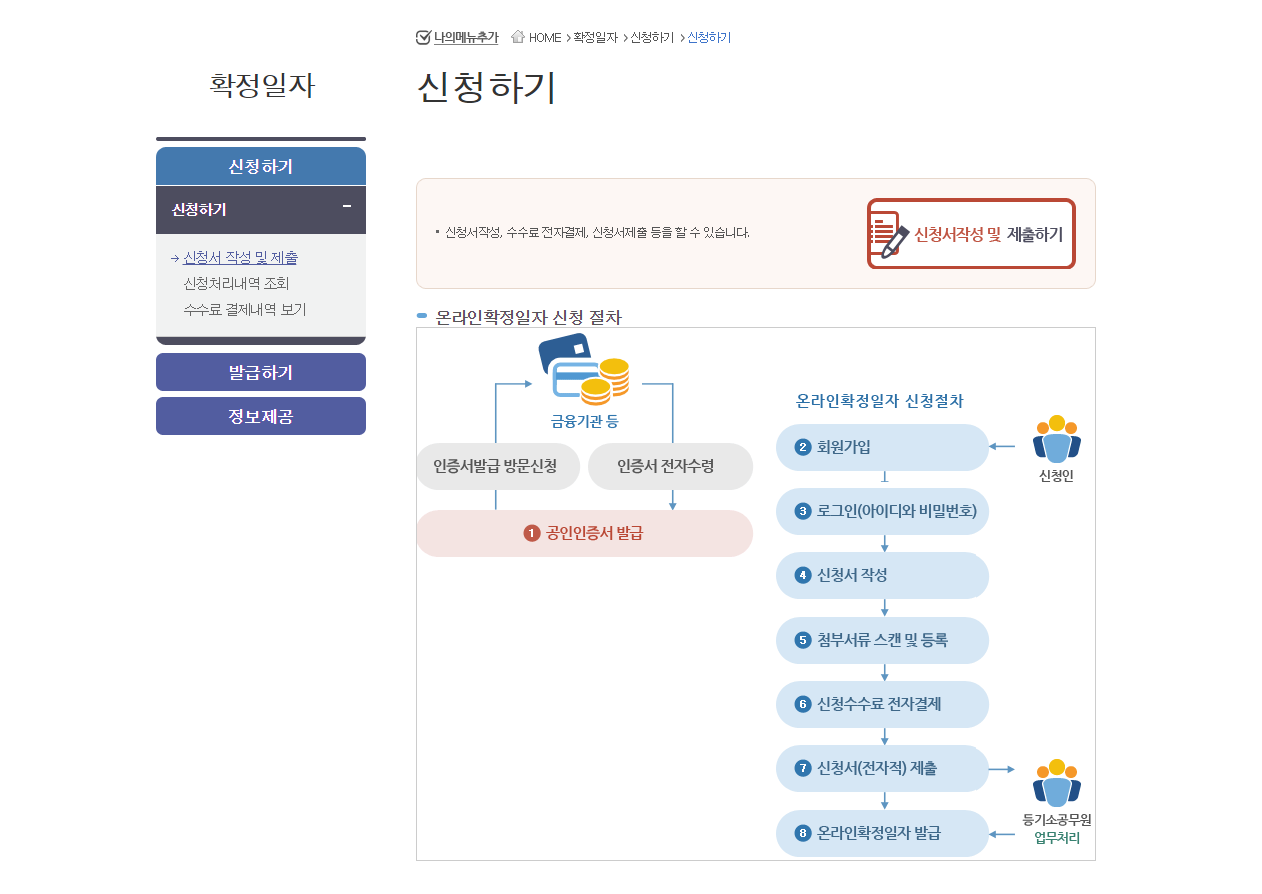
Task: Click the document-and-pen icon in 신청서작성 button
Action: 890,234
